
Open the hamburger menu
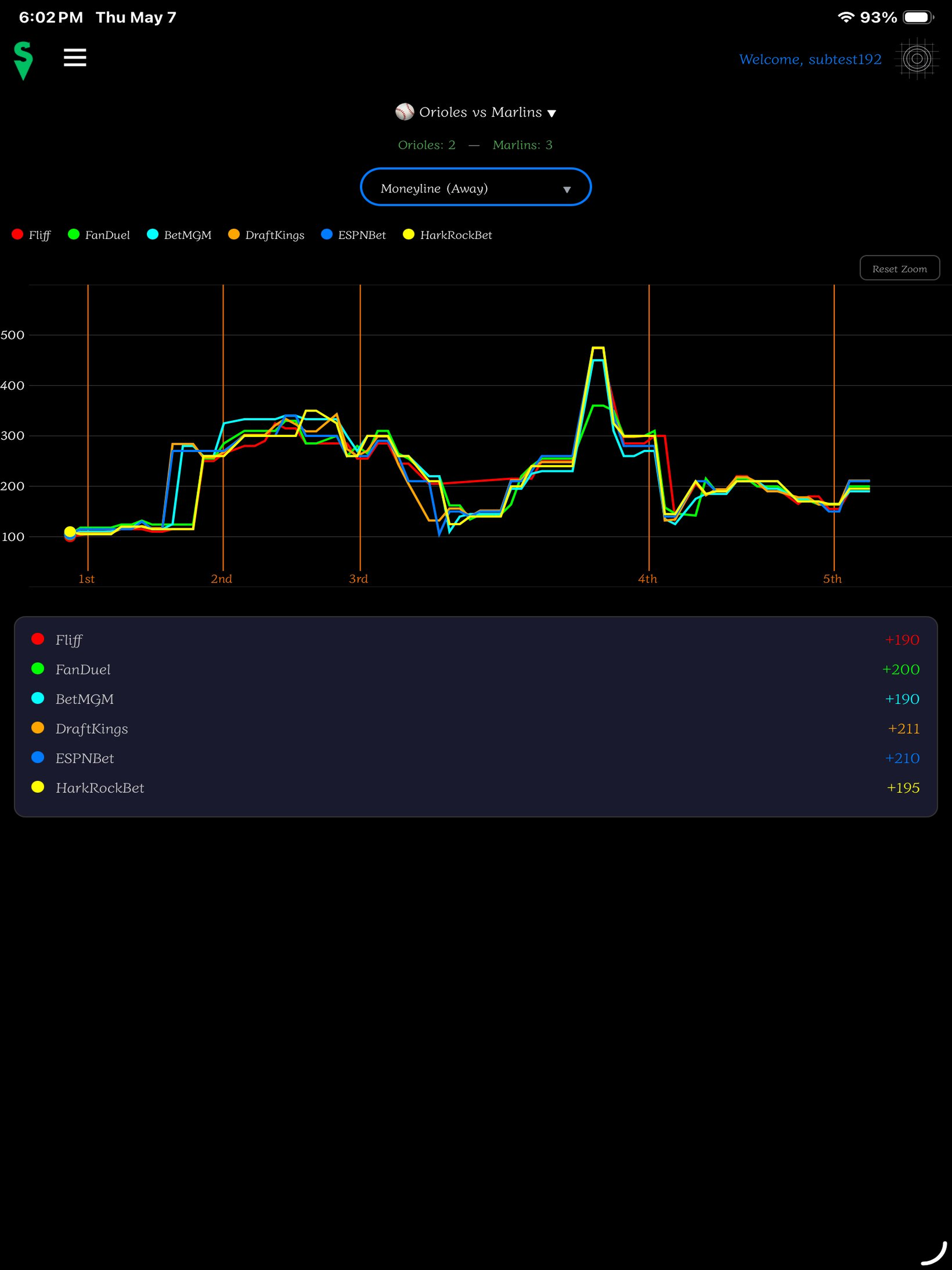tap(75, 58)
